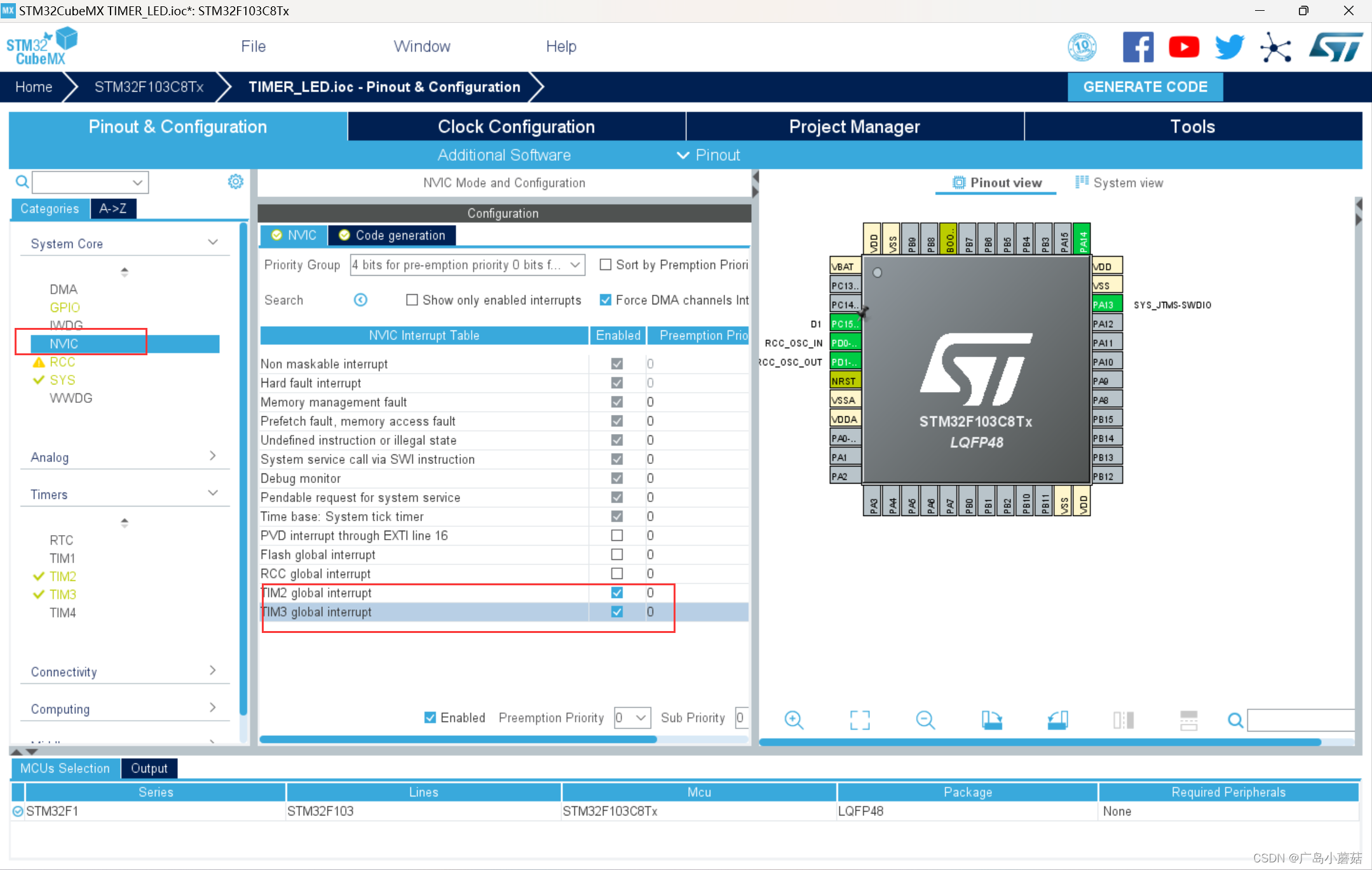Click the GENERATE CODE button
Viewport: 1372px width, 870px height.
point(1145,87)
